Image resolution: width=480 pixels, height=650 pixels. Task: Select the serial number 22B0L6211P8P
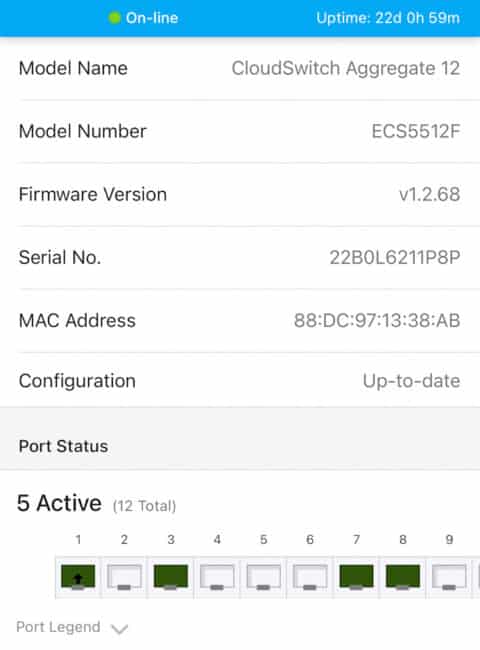(395, 257)
